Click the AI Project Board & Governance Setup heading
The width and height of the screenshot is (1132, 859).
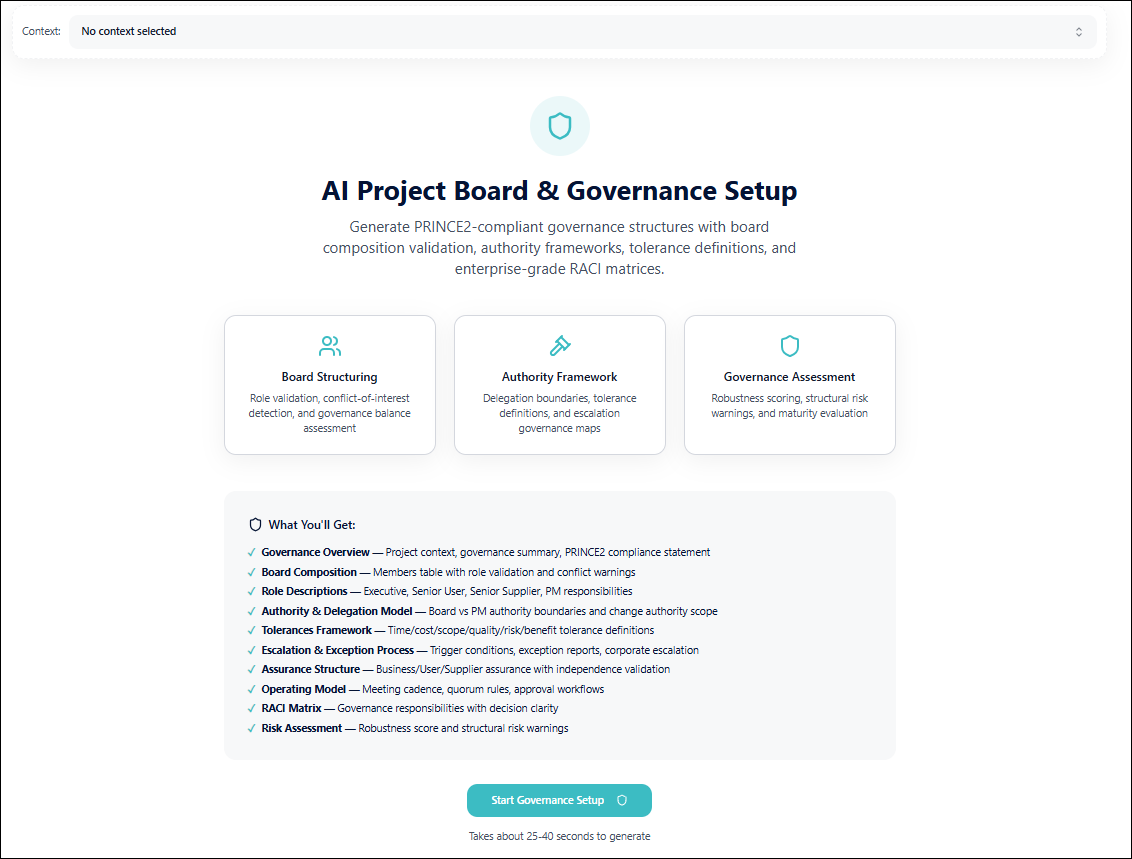[560, 191]
